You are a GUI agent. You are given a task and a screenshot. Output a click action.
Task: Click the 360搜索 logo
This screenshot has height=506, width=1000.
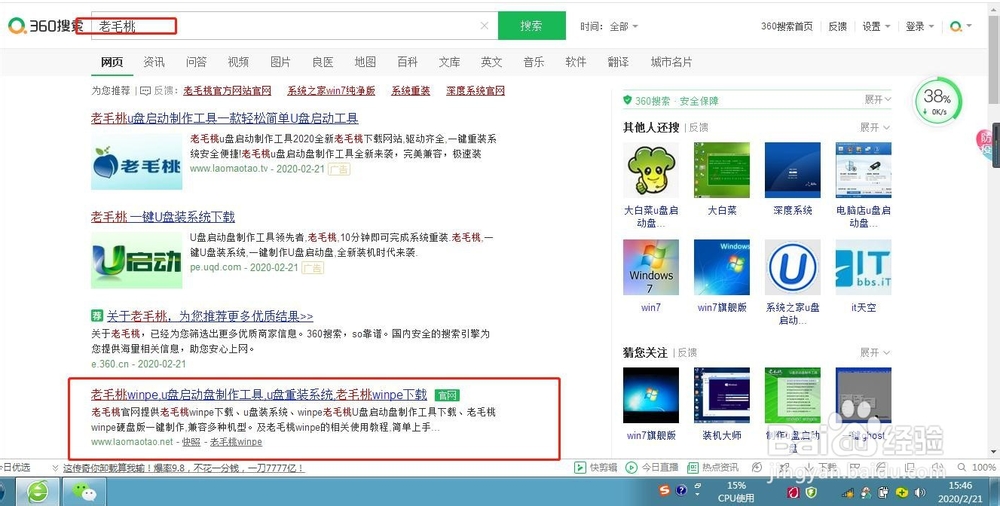pos(45,26)
